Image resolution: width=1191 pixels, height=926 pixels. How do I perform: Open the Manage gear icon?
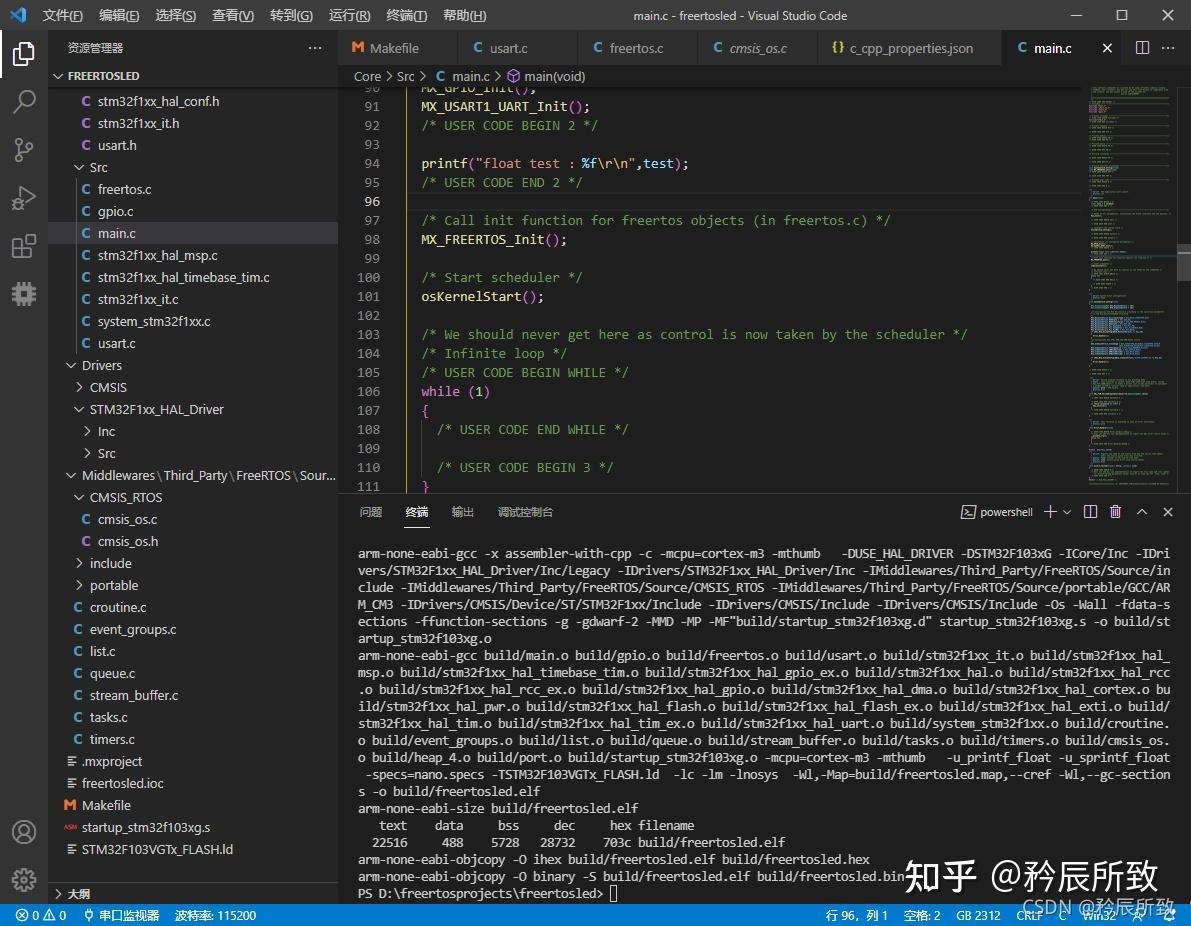point(24,879)
